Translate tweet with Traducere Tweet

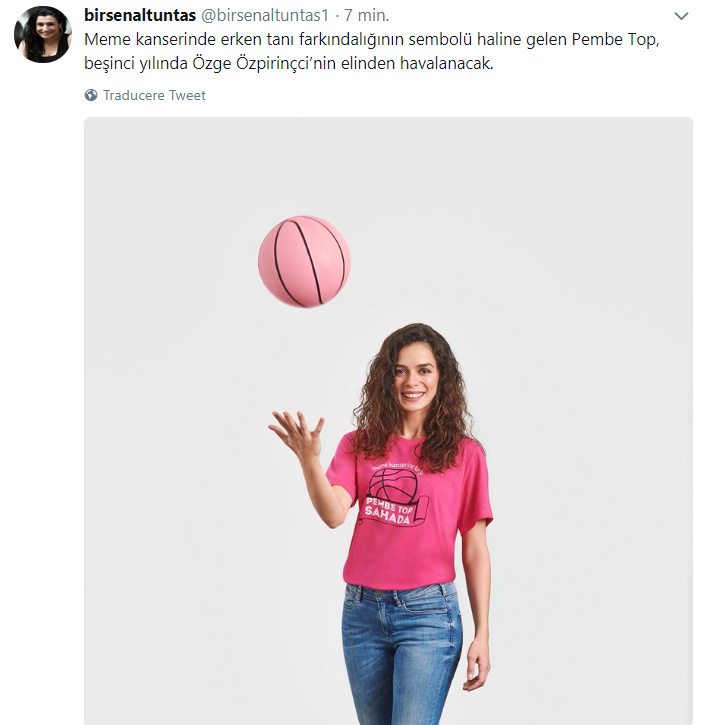[x=154, y=95]
